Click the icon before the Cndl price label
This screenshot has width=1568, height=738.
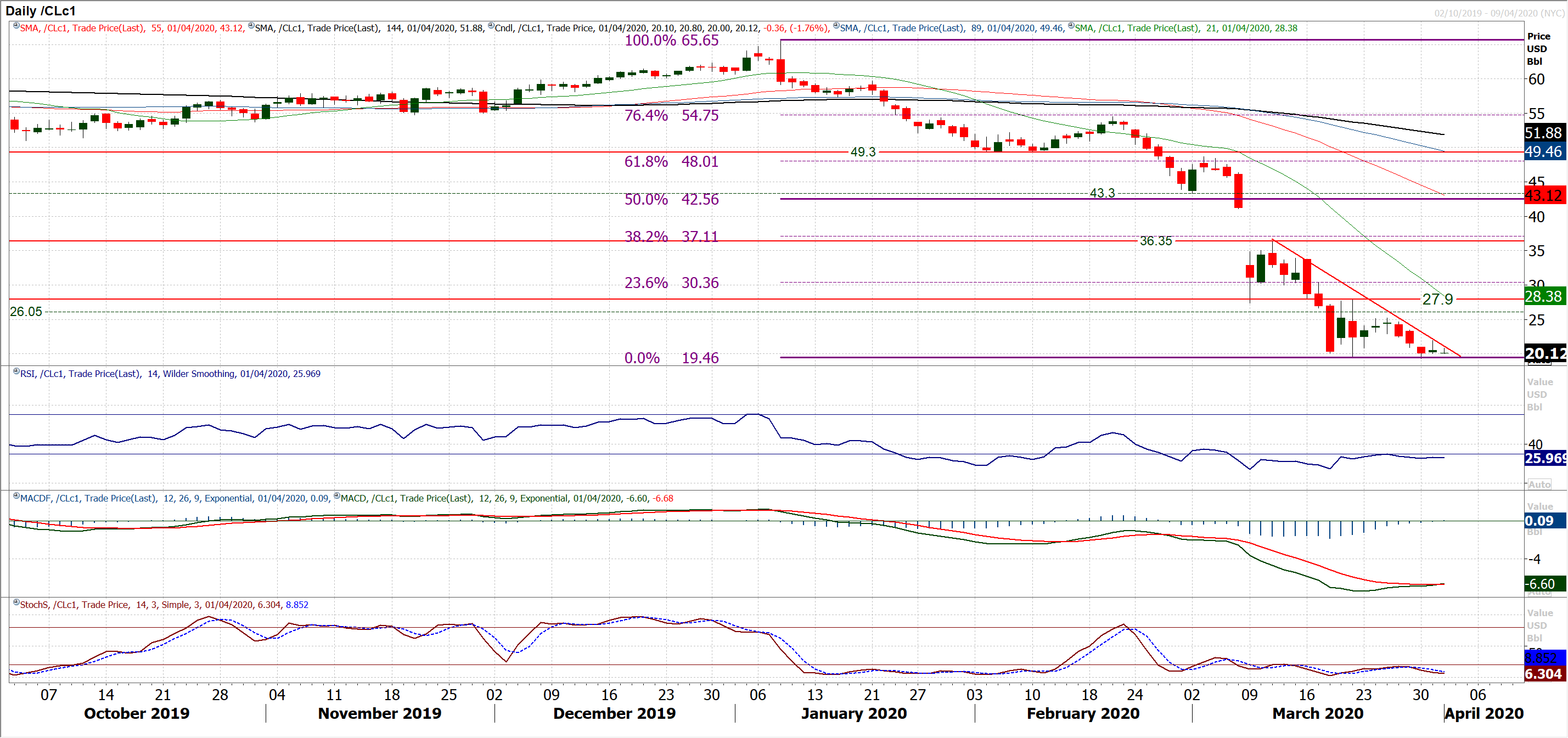coord(491,26)
